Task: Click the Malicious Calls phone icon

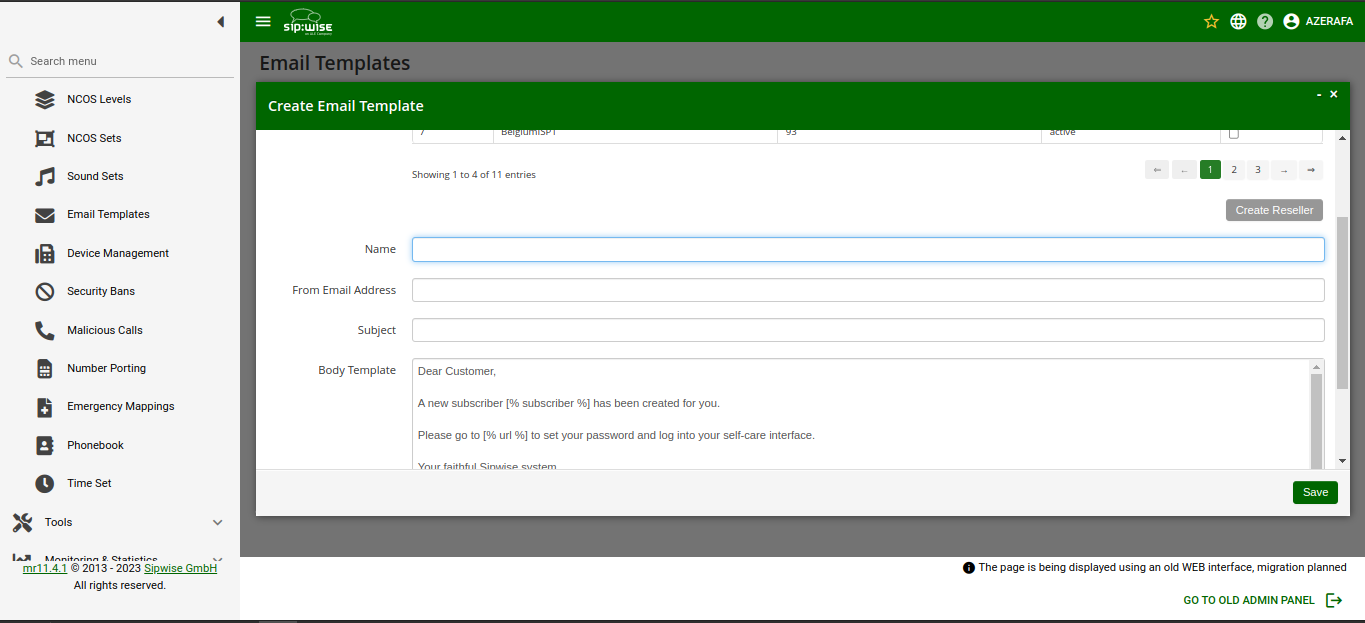Action: click(44, 329)
